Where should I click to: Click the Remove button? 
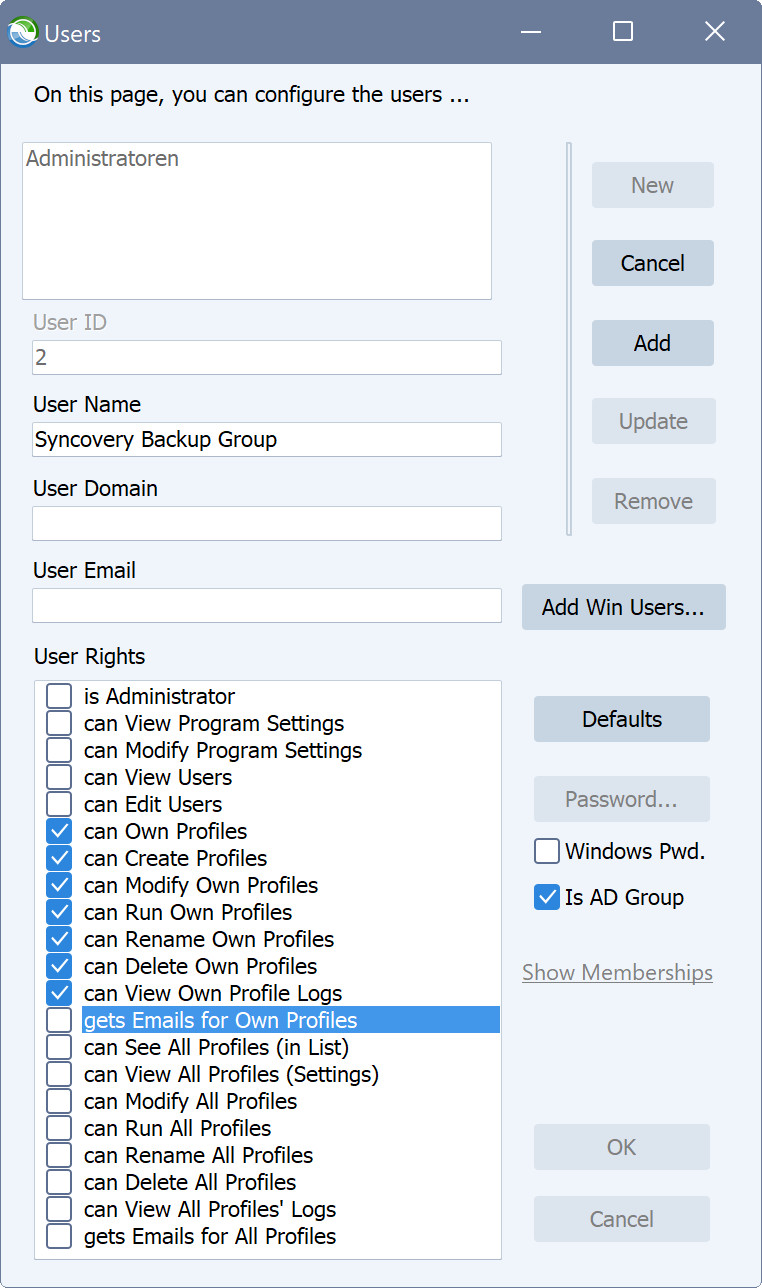653,501
